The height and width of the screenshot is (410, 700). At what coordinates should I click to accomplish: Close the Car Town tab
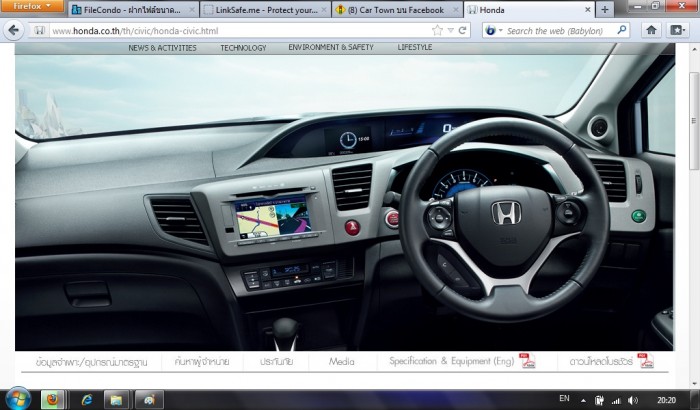[456, 10]
